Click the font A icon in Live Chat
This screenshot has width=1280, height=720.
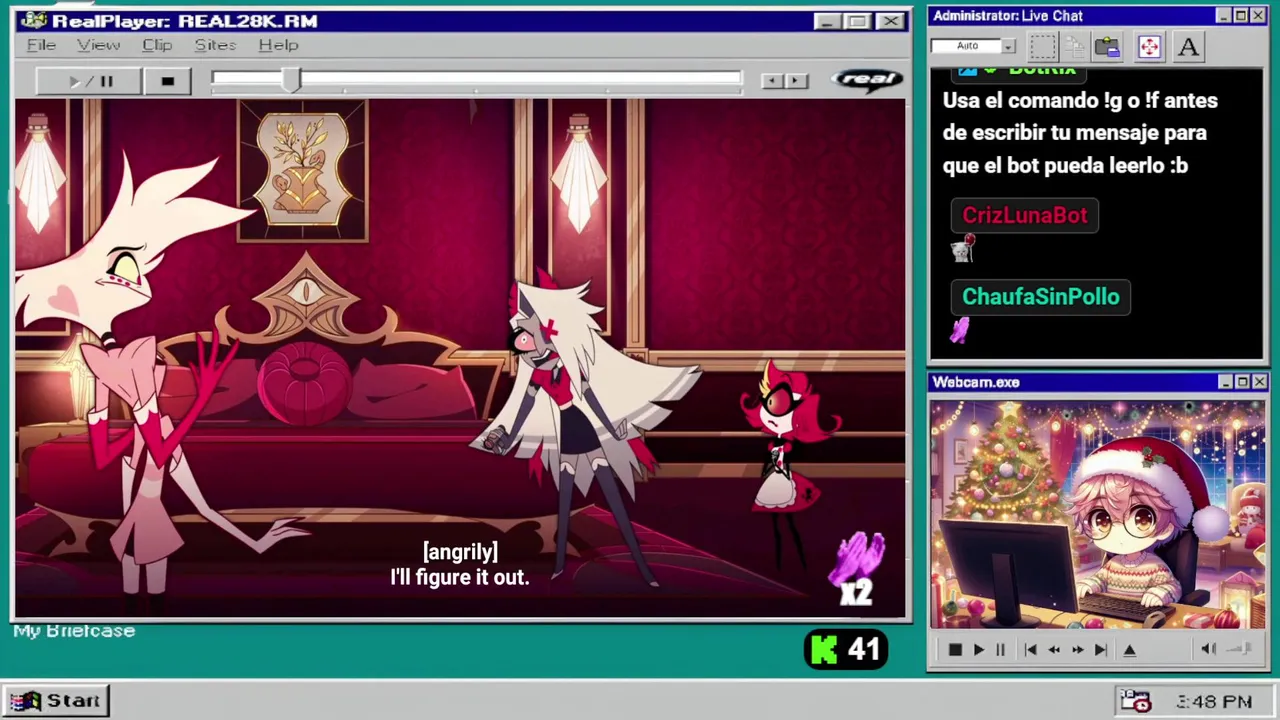point(1188,46)
